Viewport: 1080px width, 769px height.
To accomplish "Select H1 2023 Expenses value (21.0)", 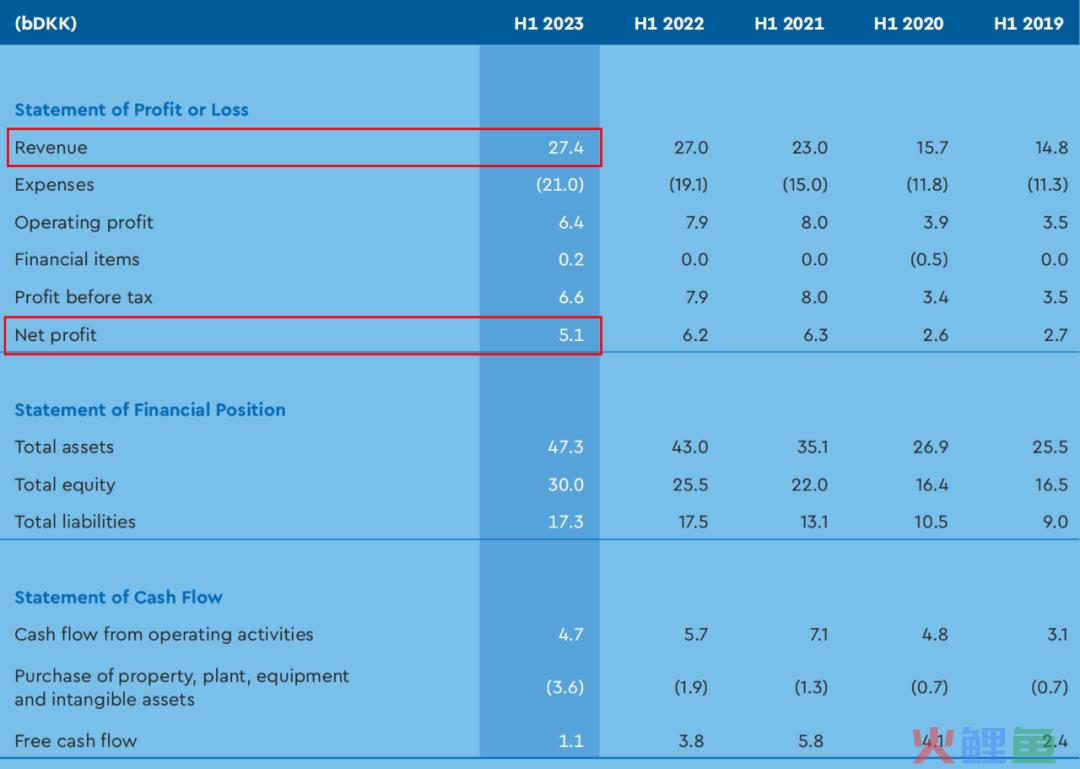I will pos(560,185).
